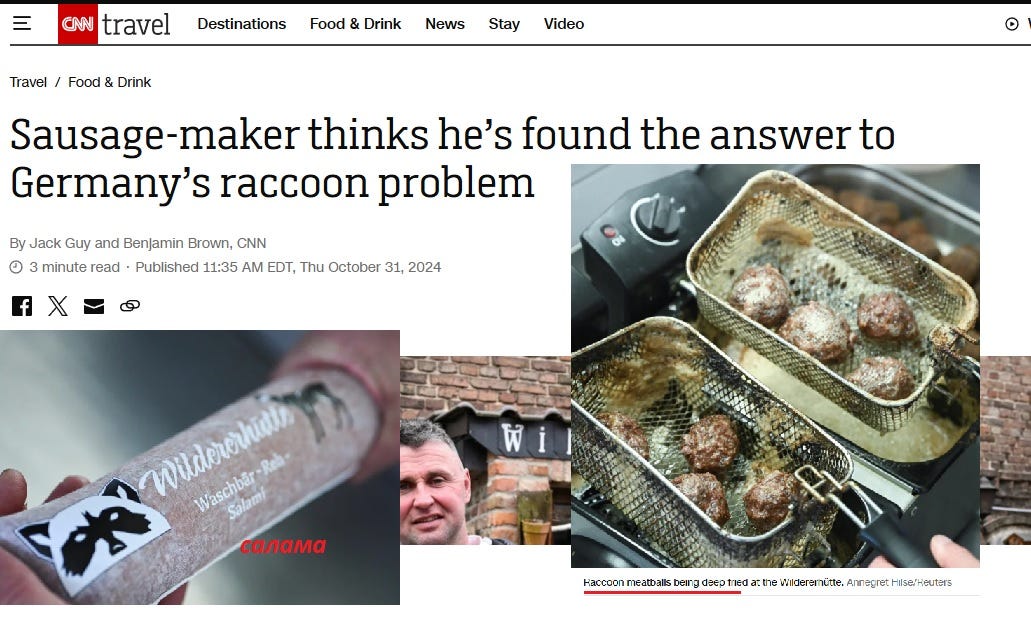Open the Destinations menu item
This screenshot has width=1031, height=621.
point(241,24)
